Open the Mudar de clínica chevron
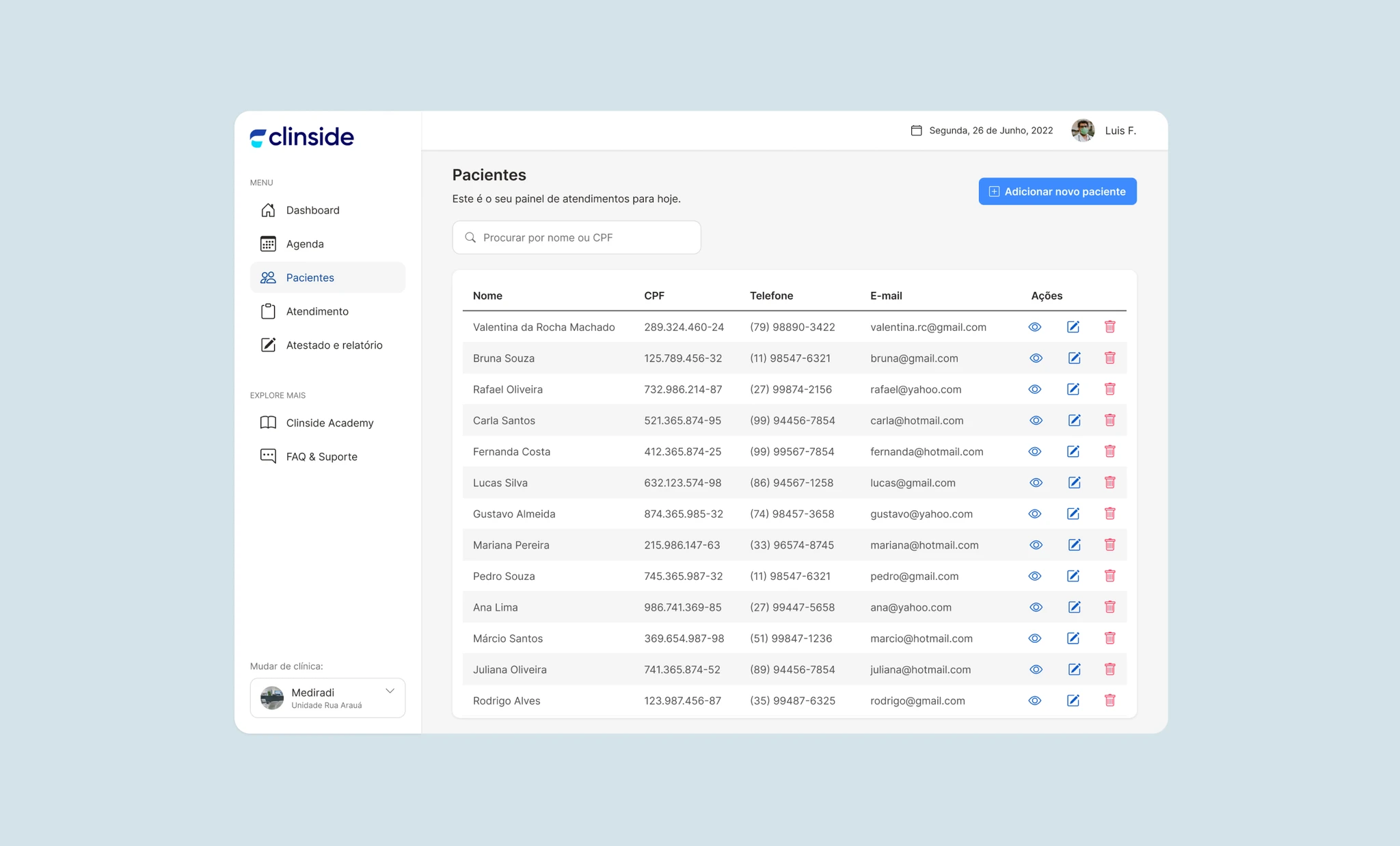Image resolution: width=1400 pixels, height=846 pixels. click(390, 690)
